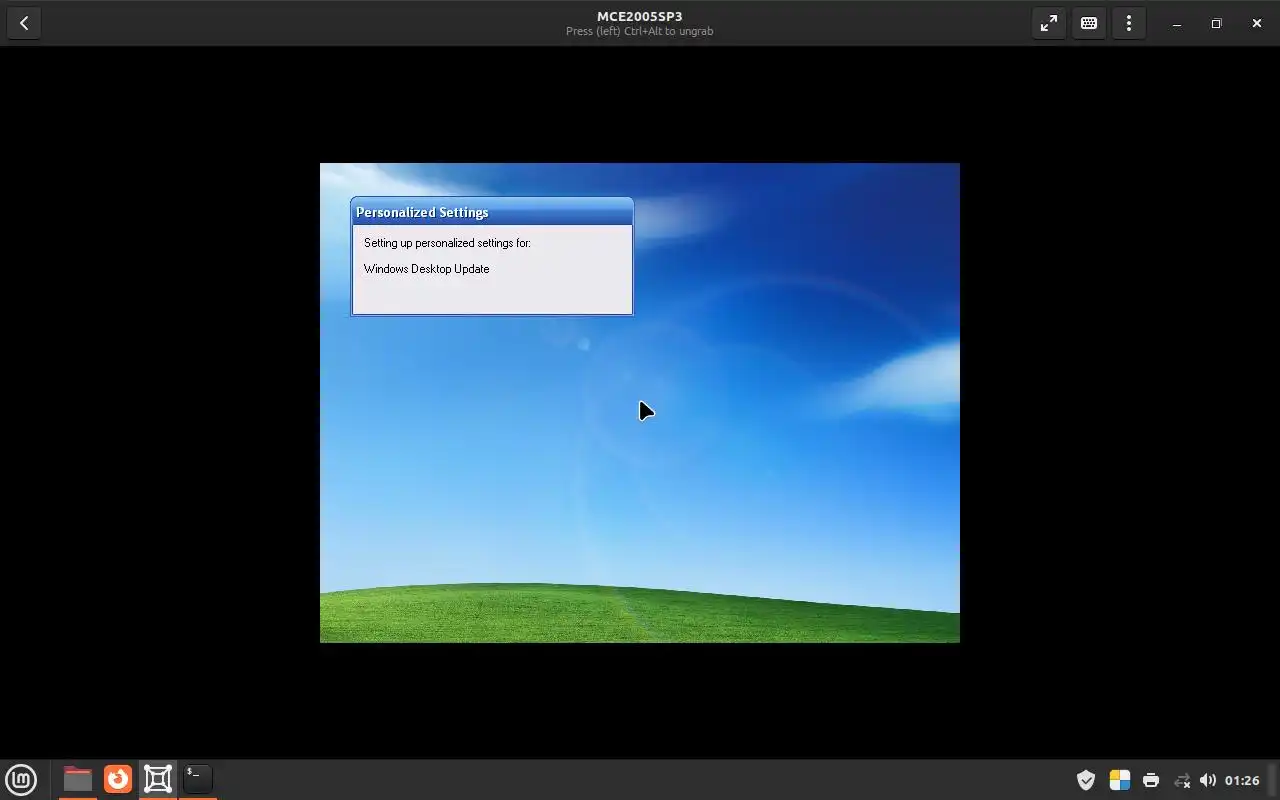Screen dimensions: 1280x800
Task: Click the Personalized Settings dialog title bar
Action: [492, 212]
